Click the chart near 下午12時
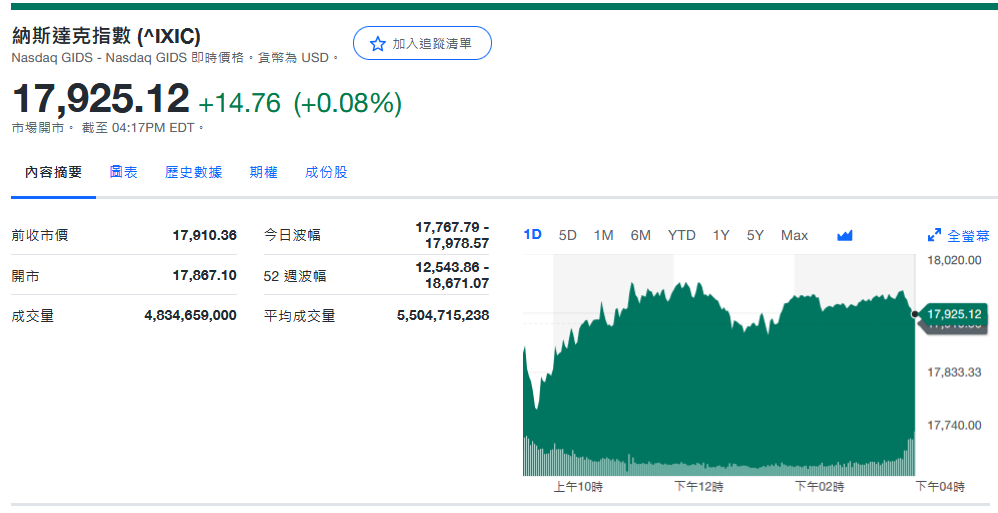998x513 pixels. click(698, 400)
